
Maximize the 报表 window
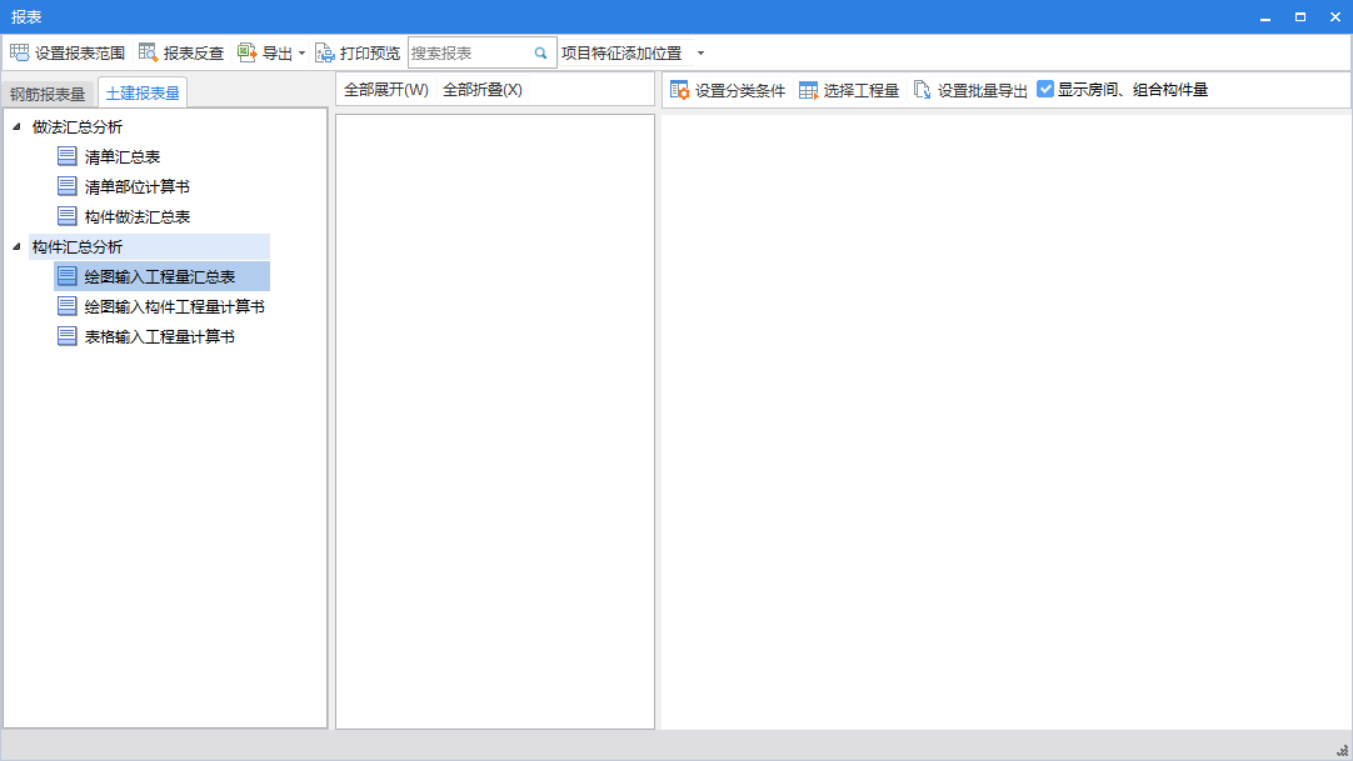[x=1300, y=17]
